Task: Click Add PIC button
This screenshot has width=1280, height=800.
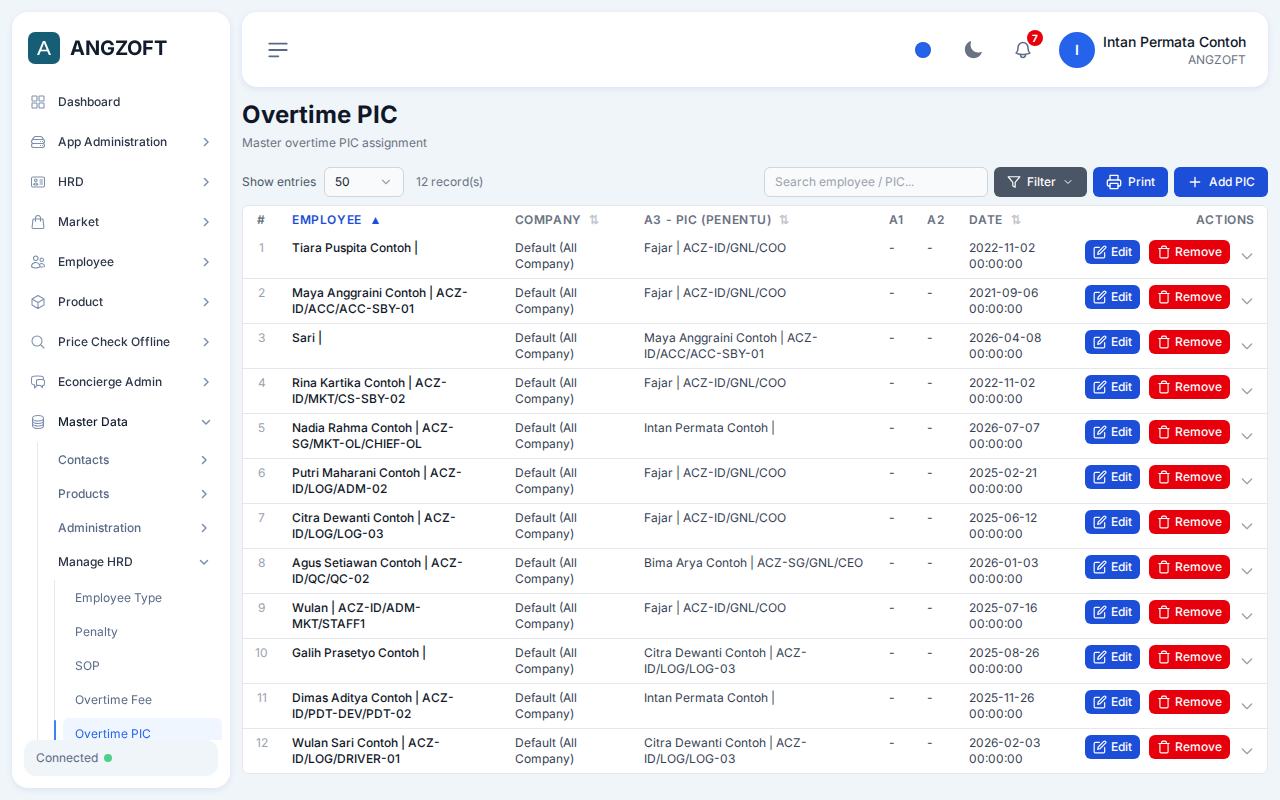Action: (x=1221, y=182)
